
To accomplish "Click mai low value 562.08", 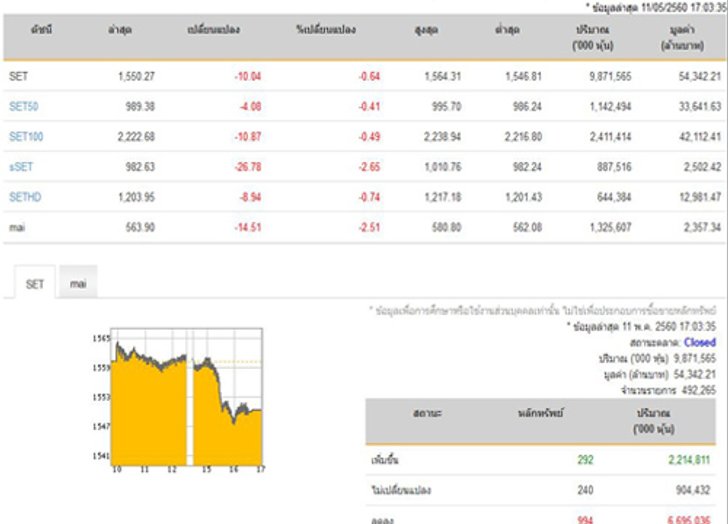I will [x=527, y=227].
